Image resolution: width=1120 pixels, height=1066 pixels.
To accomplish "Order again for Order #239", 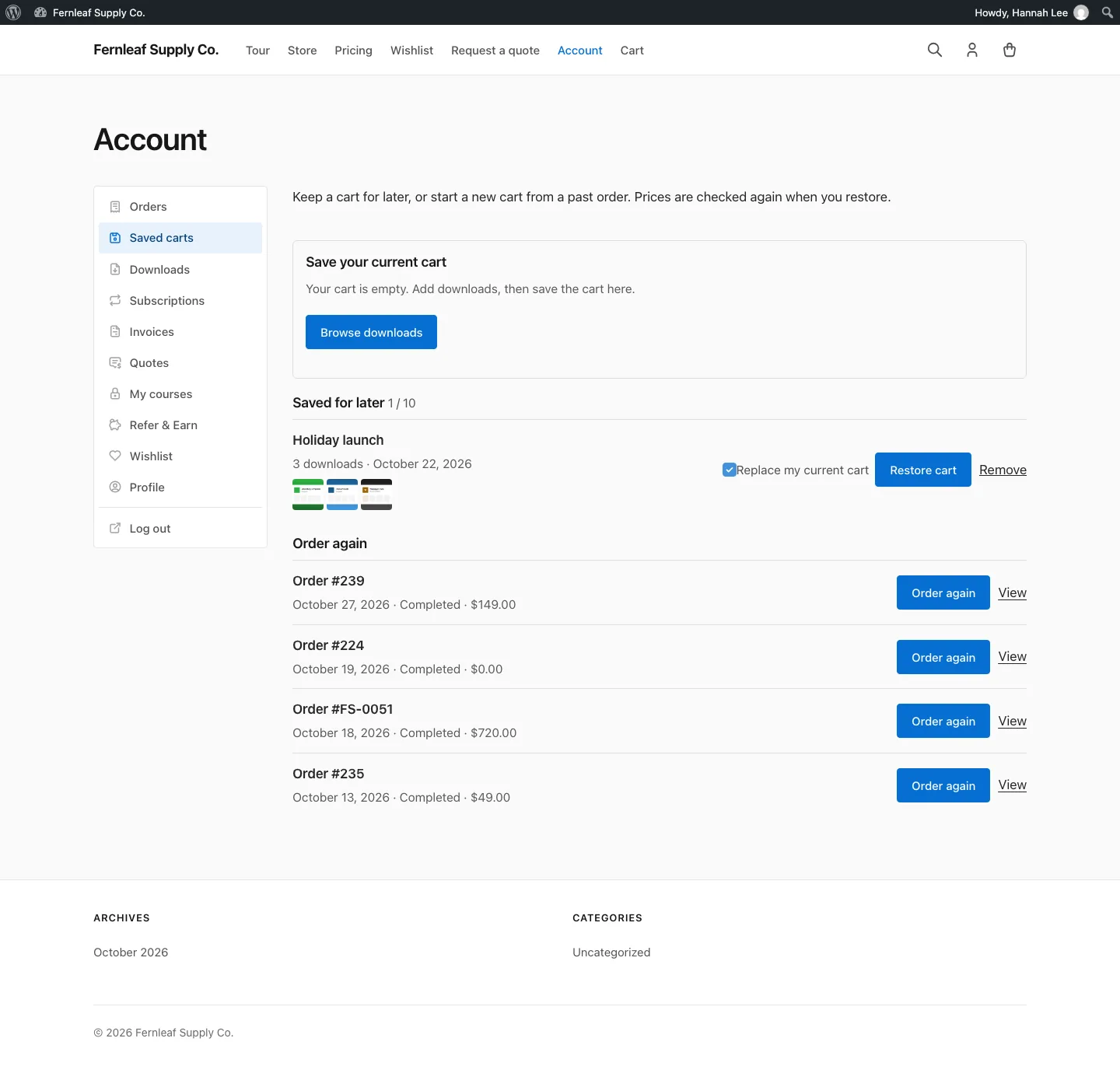I will tap(943, 592).
